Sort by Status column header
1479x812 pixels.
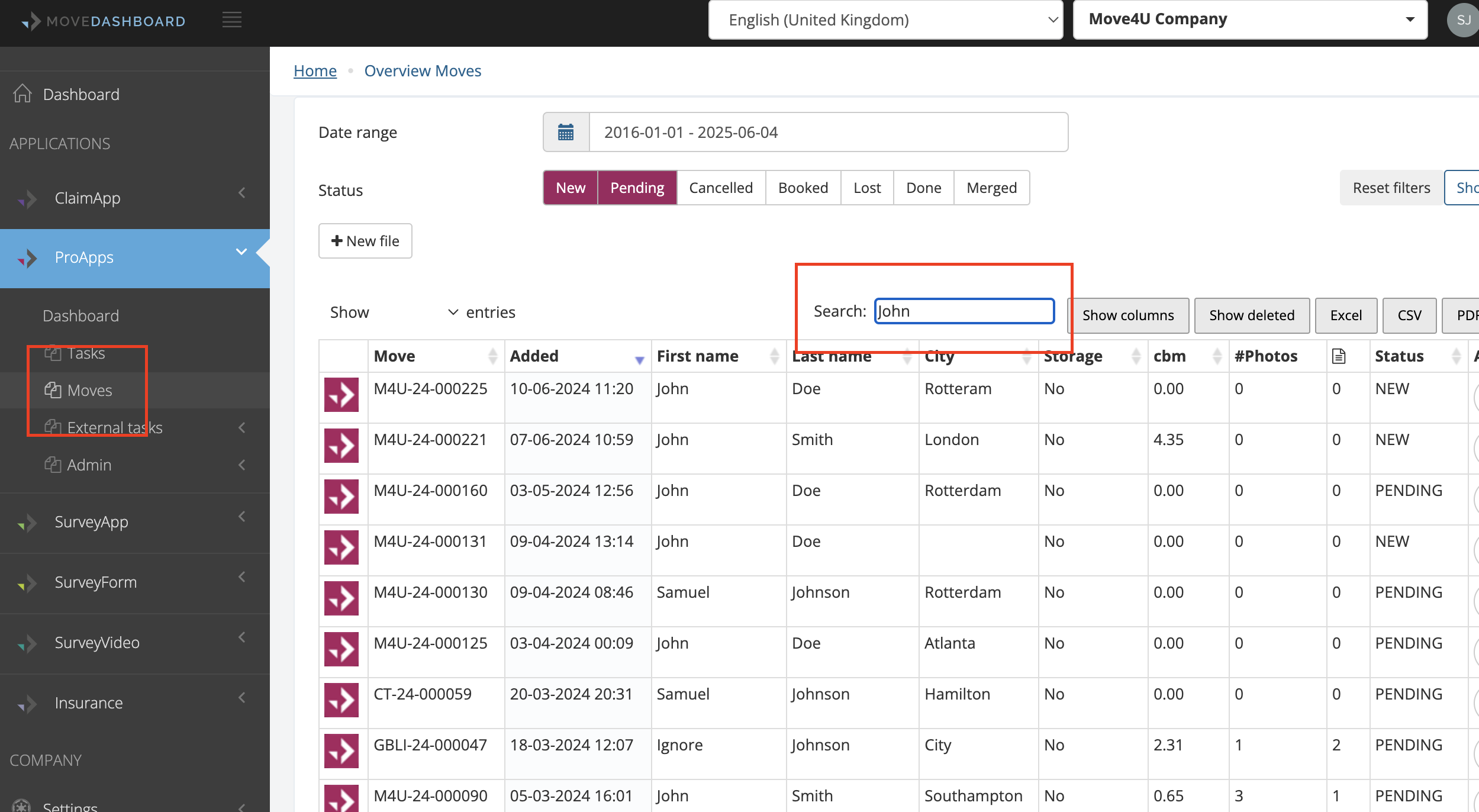click(x=1418, y=356)
